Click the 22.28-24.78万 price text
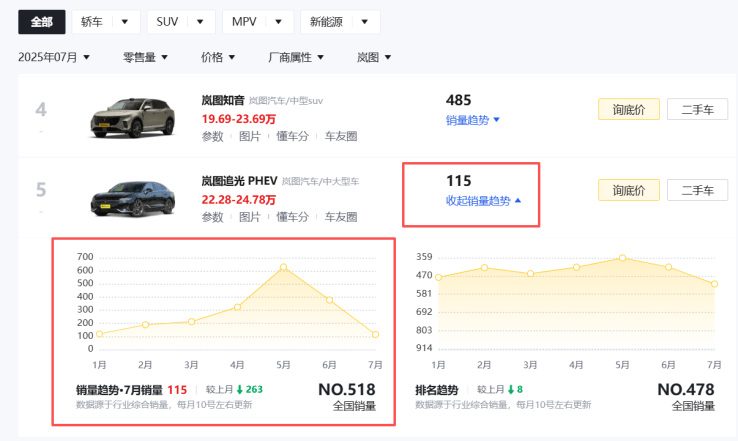The image size is (738, 441). coord(239,200)
